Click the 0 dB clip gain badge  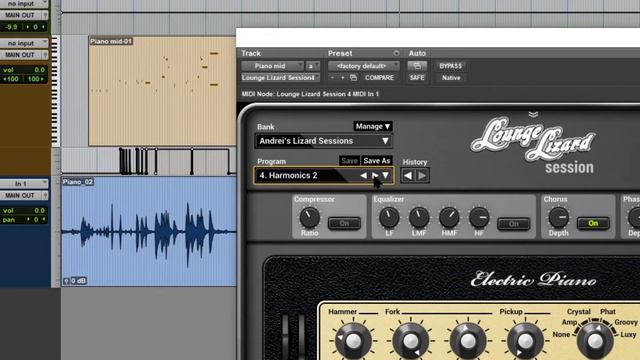tap(76, 281)
